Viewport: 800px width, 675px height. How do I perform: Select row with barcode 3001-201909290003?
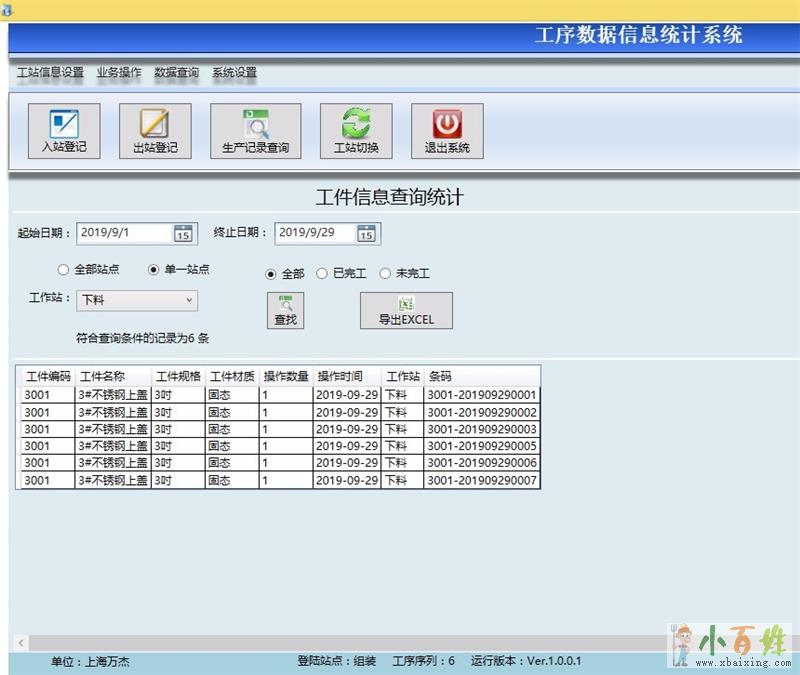pyautogui.click(x=481, y=429)
